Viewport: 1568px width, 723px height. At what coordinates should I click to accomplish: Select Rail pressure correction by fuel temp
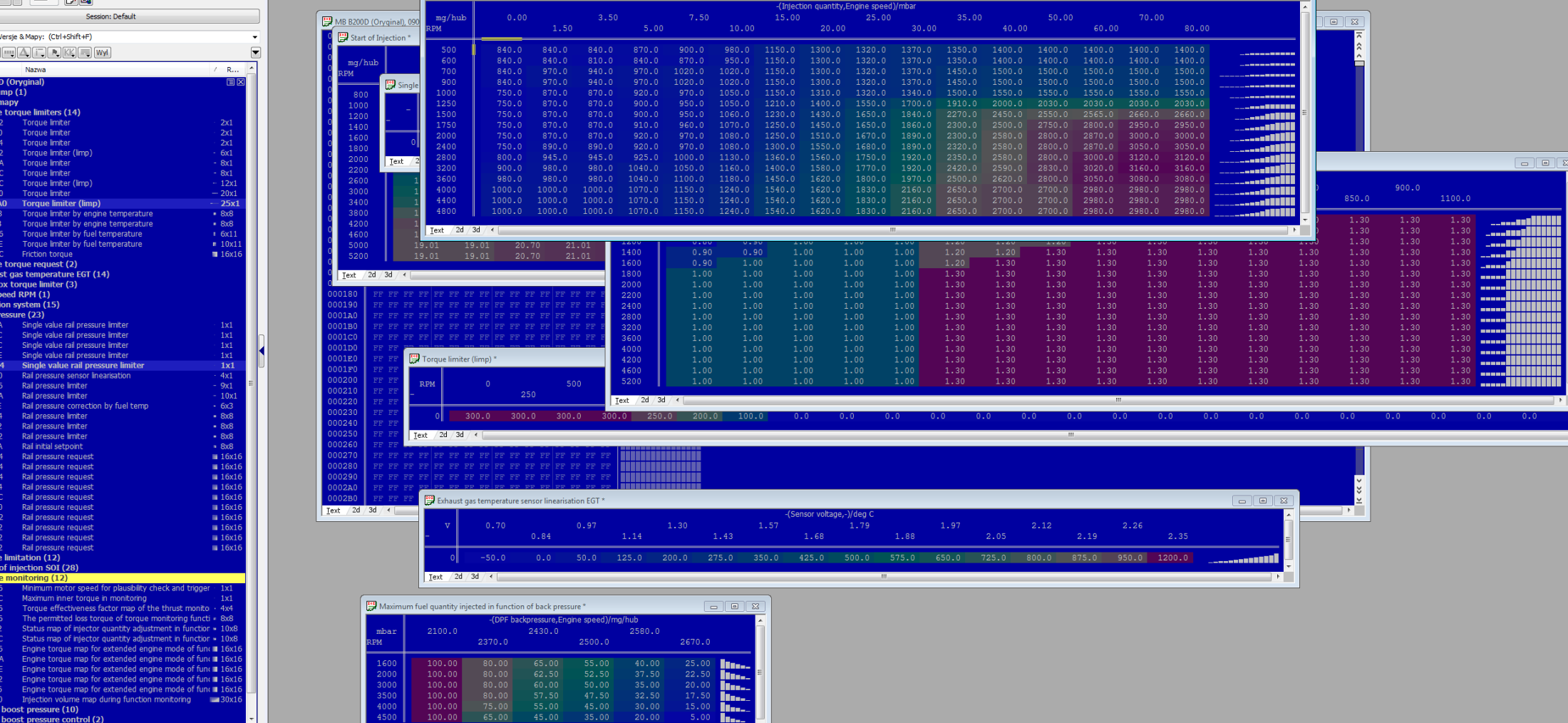[122, 406]
